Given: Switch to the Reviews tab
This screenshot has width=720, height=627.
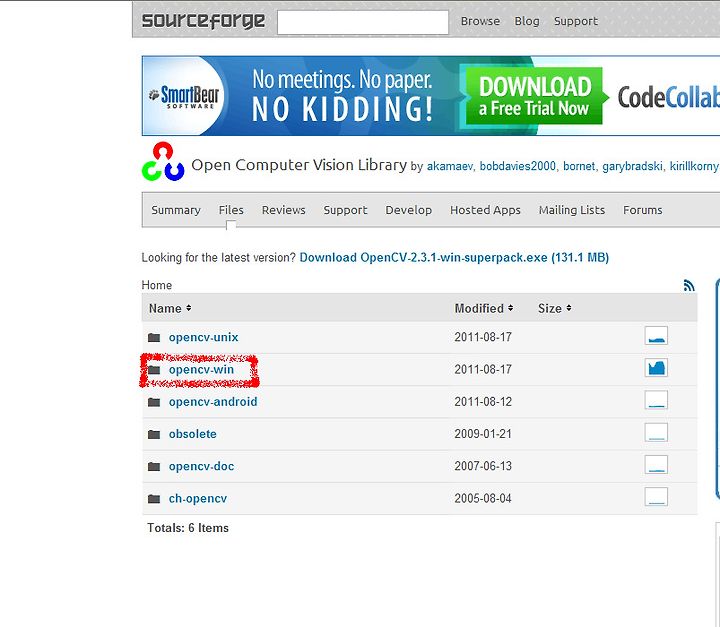Looking at the screenshot, I should click(x=283, y=210).
